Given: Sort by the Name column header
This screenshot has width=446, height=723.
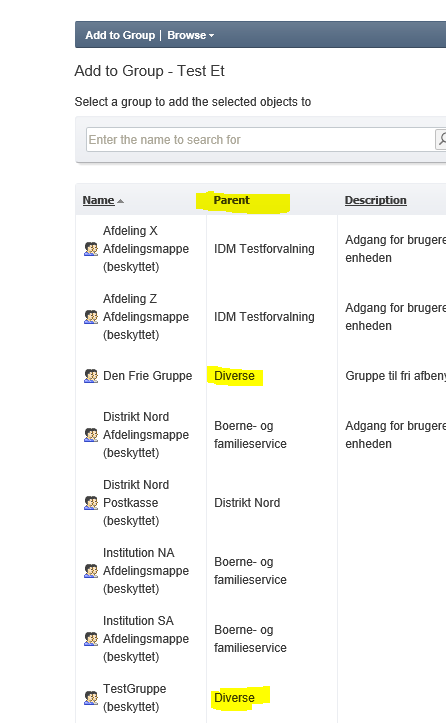Looking at the screenshot, I should [x=99, y=200].
